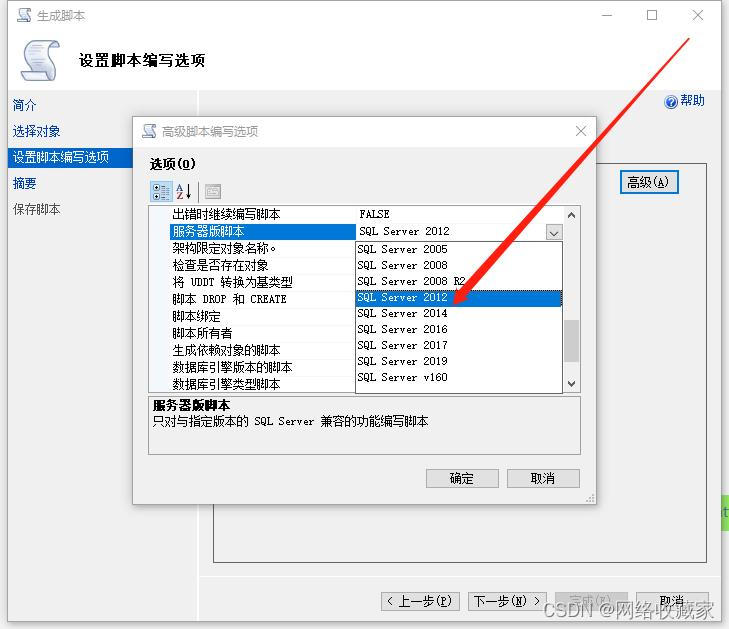Viewport: 729px width, 629px height.
Task: Select the 数据库引擎版本的脚本 property row
Action: click(263, 367)
